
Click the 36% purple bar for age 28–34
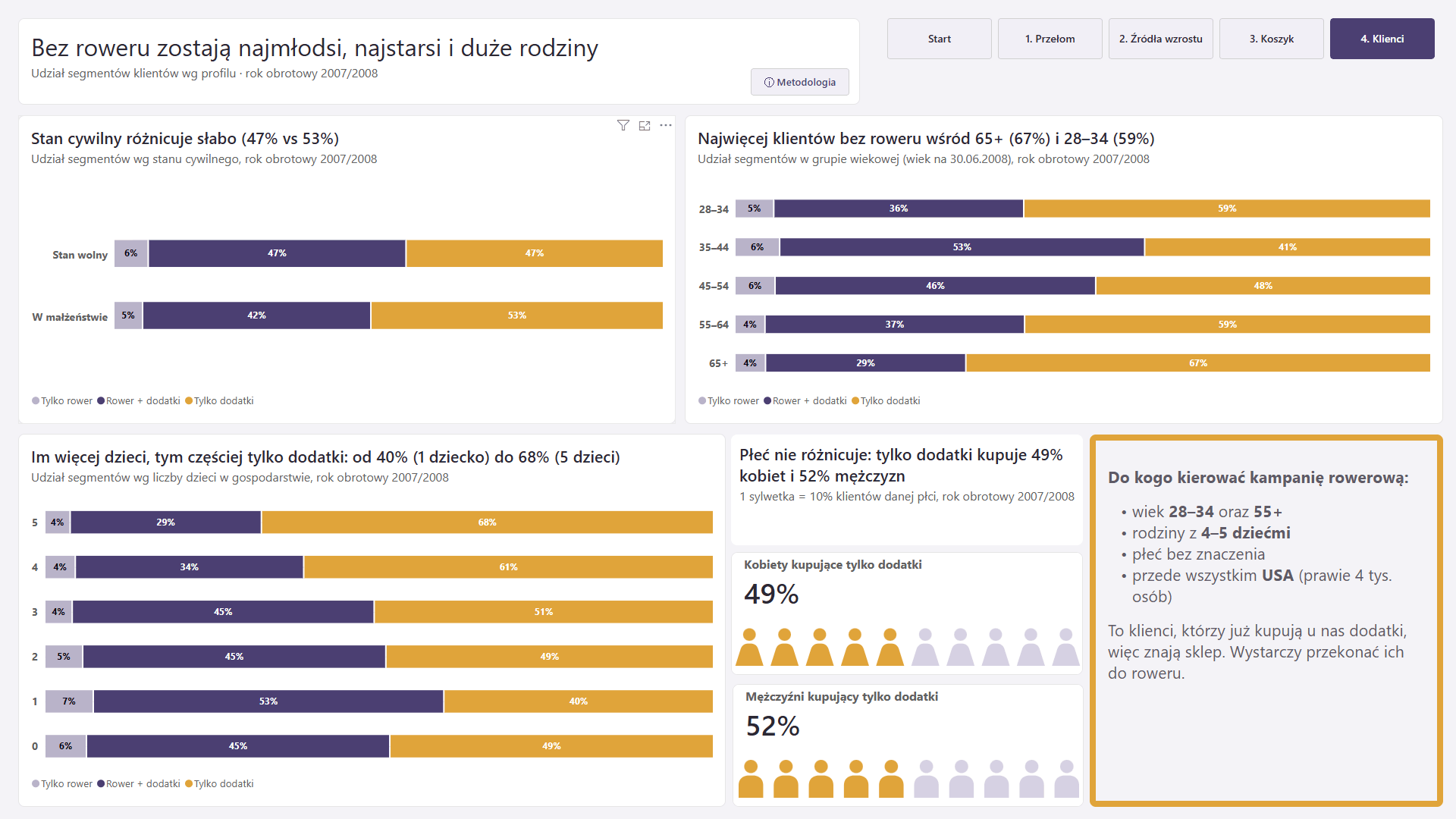click(x=899, y=209)
